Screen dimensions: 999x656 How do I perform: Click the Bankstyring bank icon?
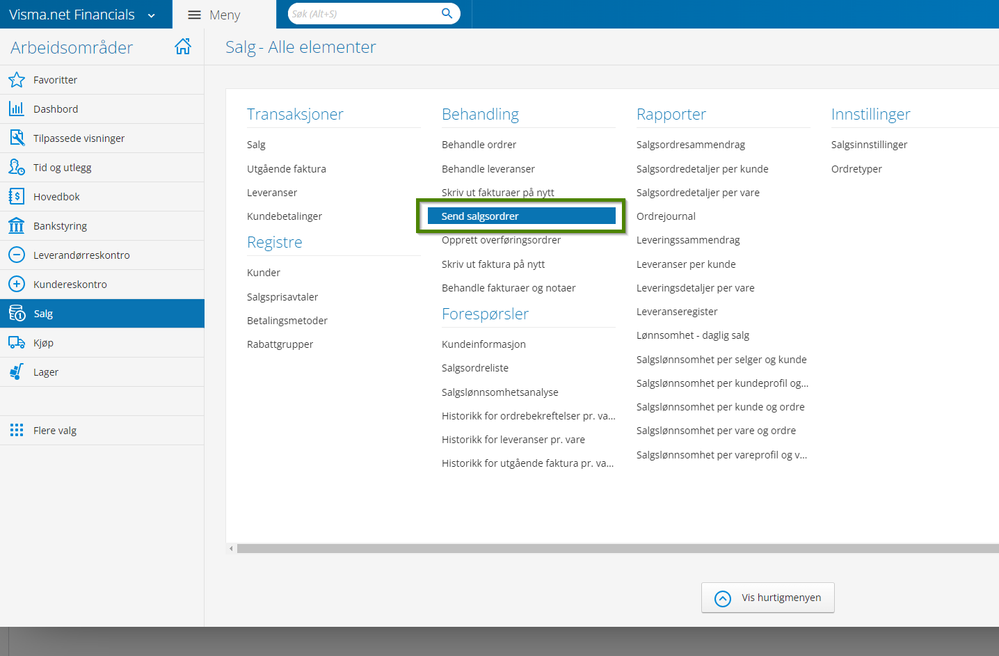click(x=17, y=225)
